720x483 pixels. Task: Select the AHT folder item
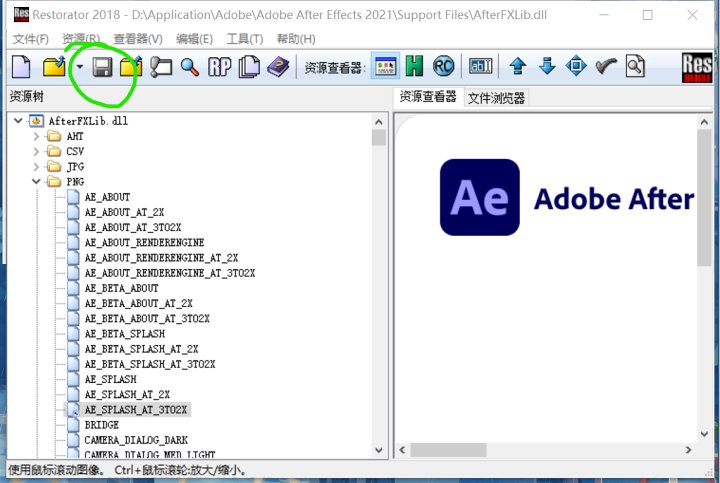[x=74, y=136]
